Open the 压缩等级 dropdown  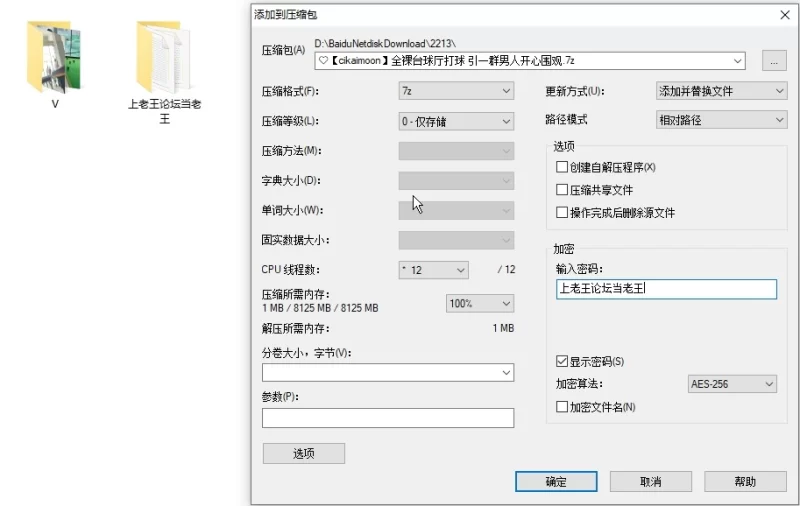pyautogui.click(x=456, y=121)
